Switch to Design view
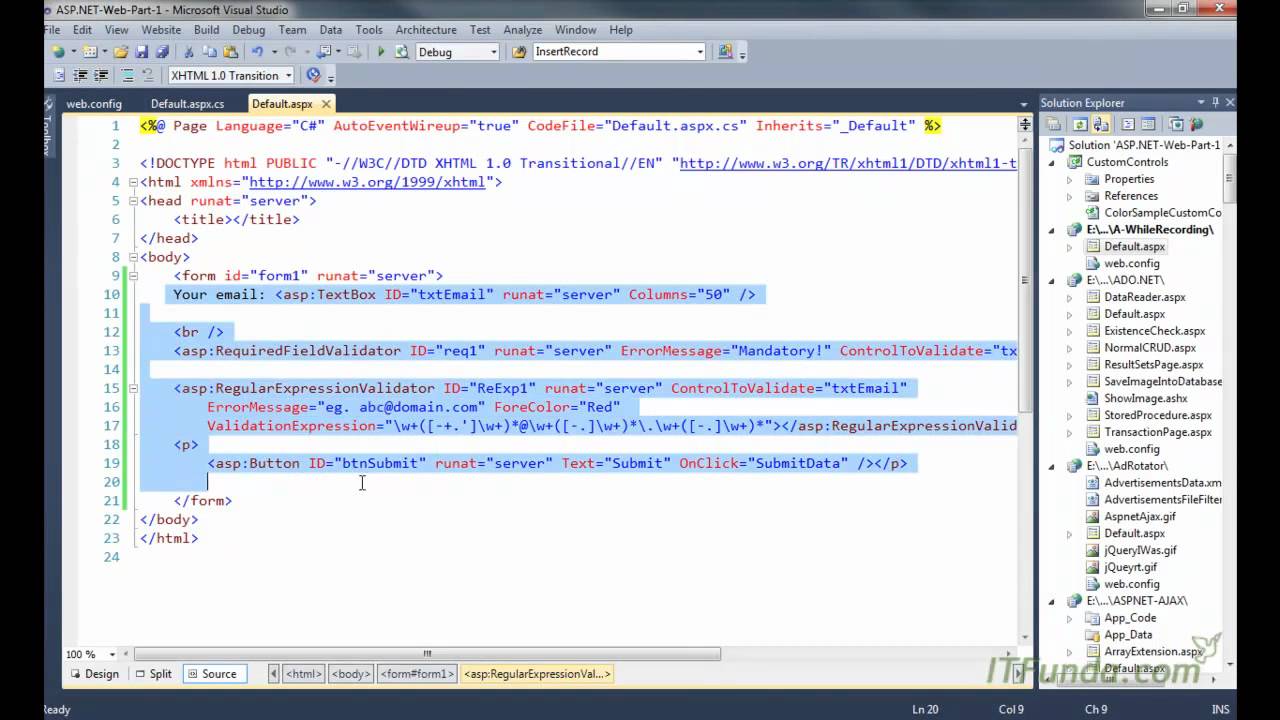Viewport: 1280px width, 720px height. 93,674
